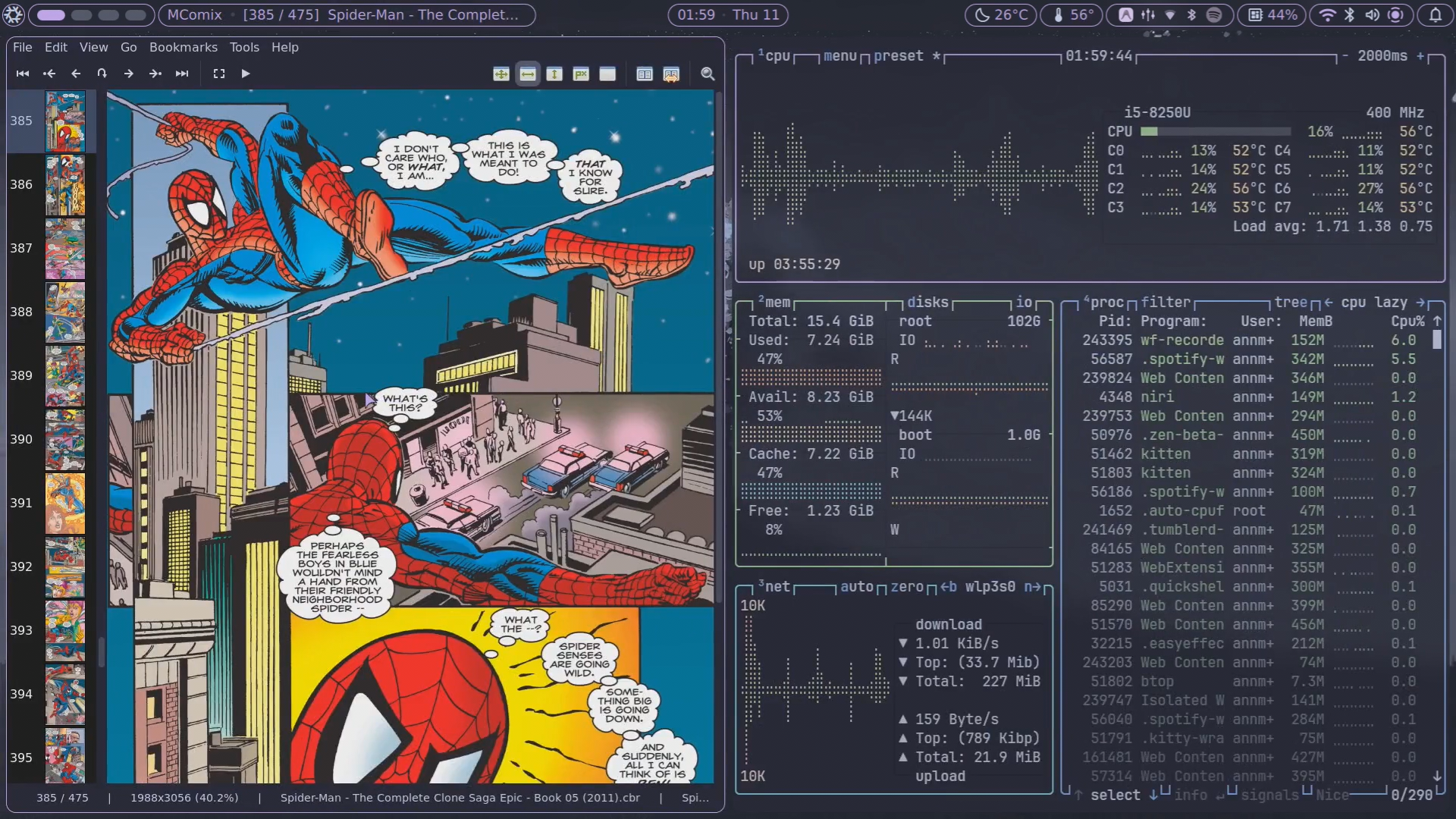Open the File menu
The image size is (1456, 819).
[x=23, y=47]
